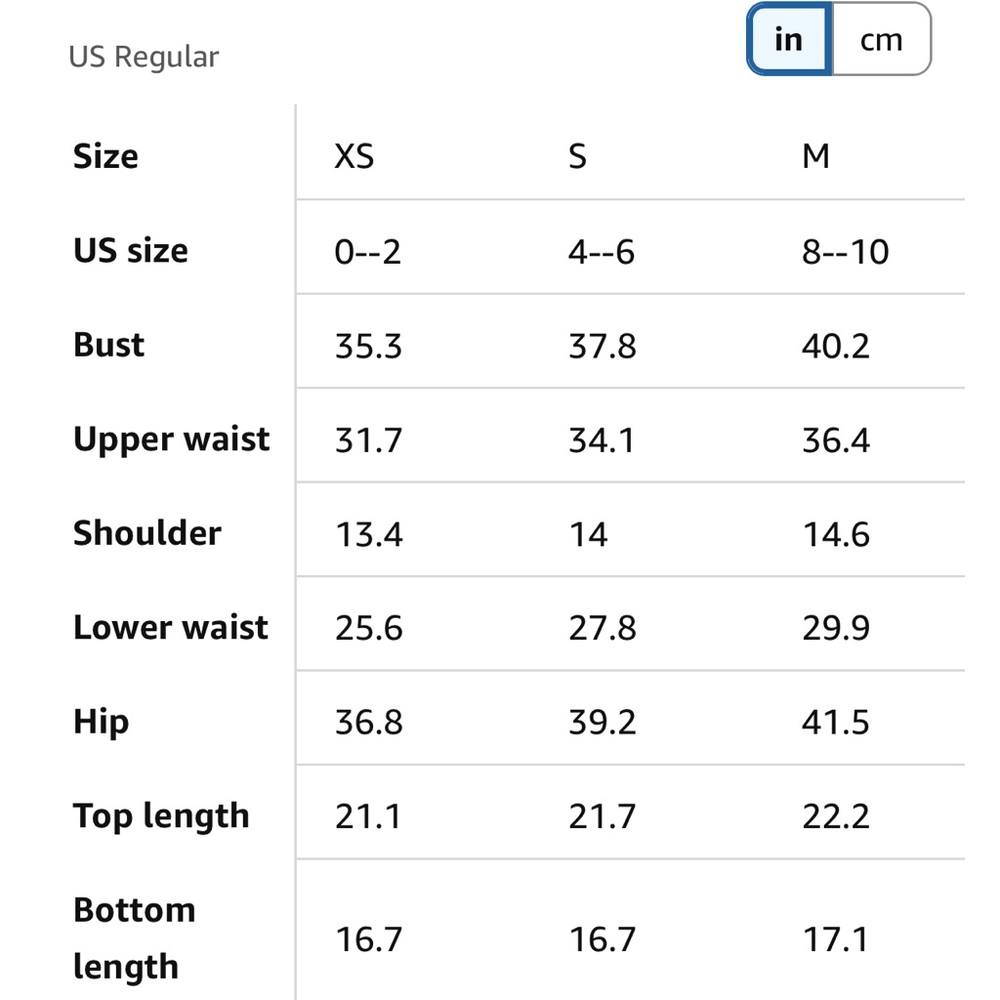Click the Hip row label

click(101, 723)
